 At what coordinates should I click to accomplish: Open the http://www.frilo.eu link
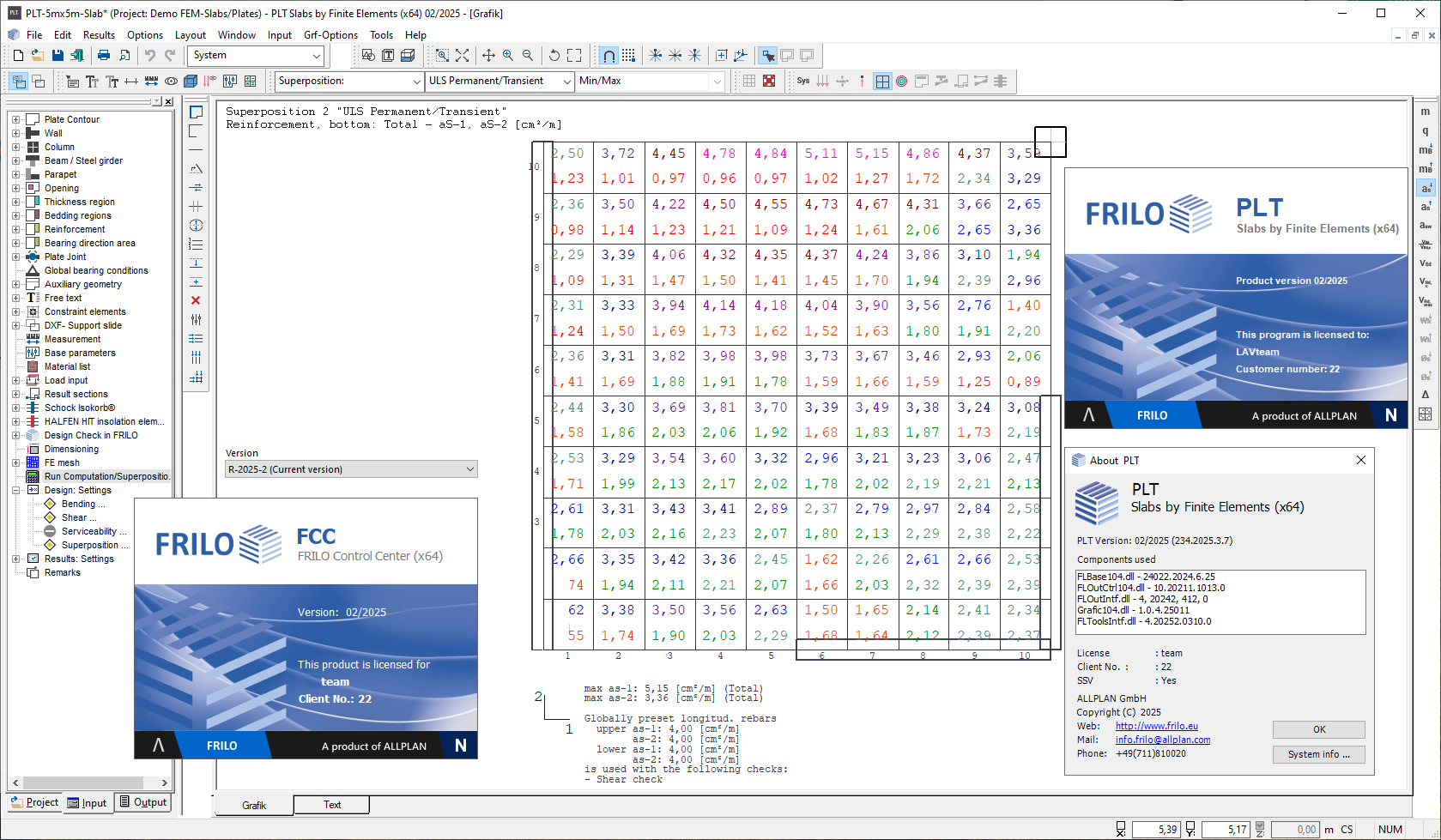pyautogui.click(x=1156, y=726)
